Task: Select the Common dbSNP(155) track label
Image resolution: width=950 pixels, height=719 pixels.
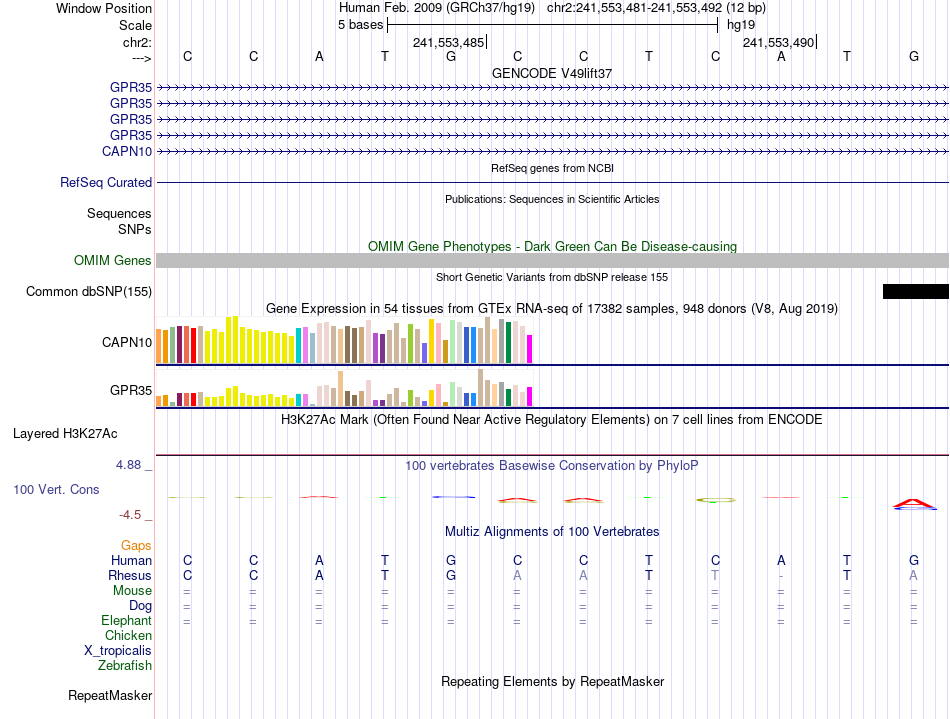Action: point(89,291)
